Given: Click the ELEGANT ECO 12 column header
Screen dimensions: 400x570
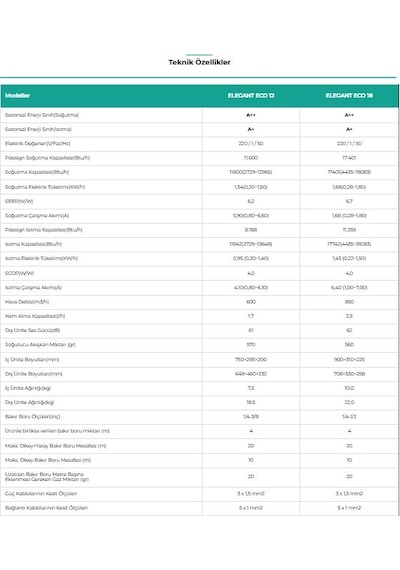Looking at the screenshot, I should [251, 96].
